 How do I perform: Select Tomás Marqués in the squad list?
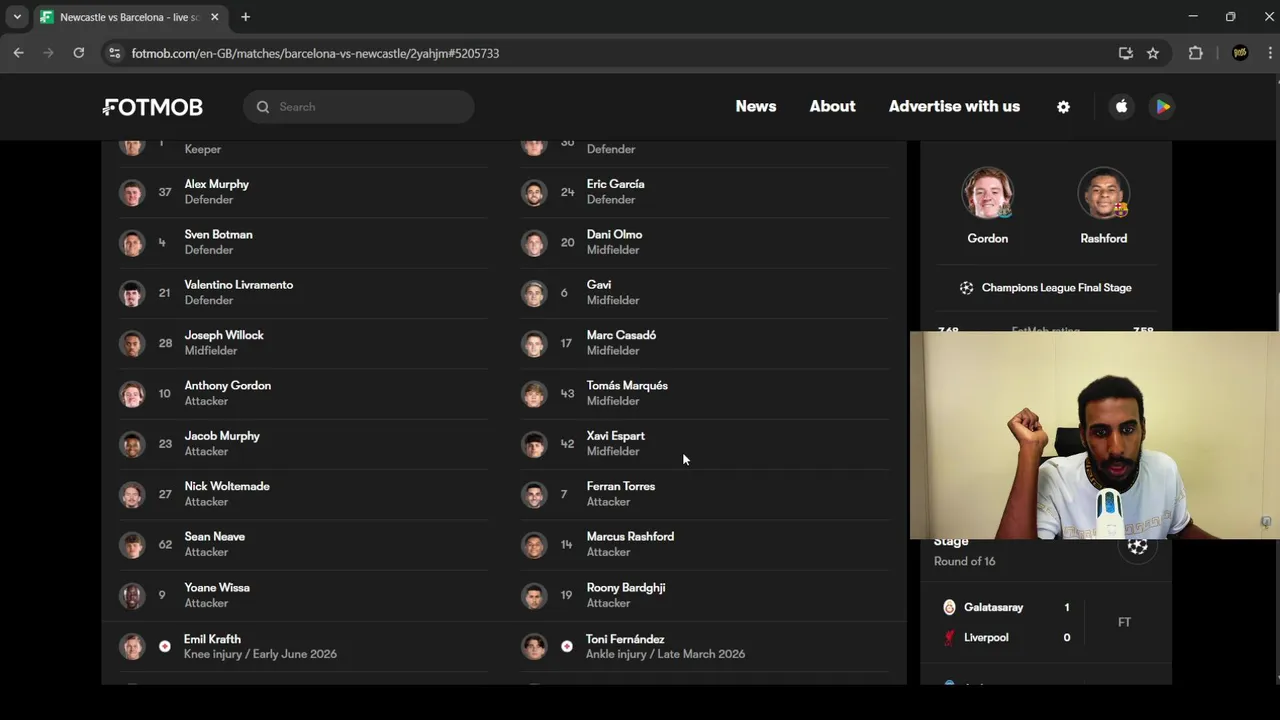click(x=706, y=393)
